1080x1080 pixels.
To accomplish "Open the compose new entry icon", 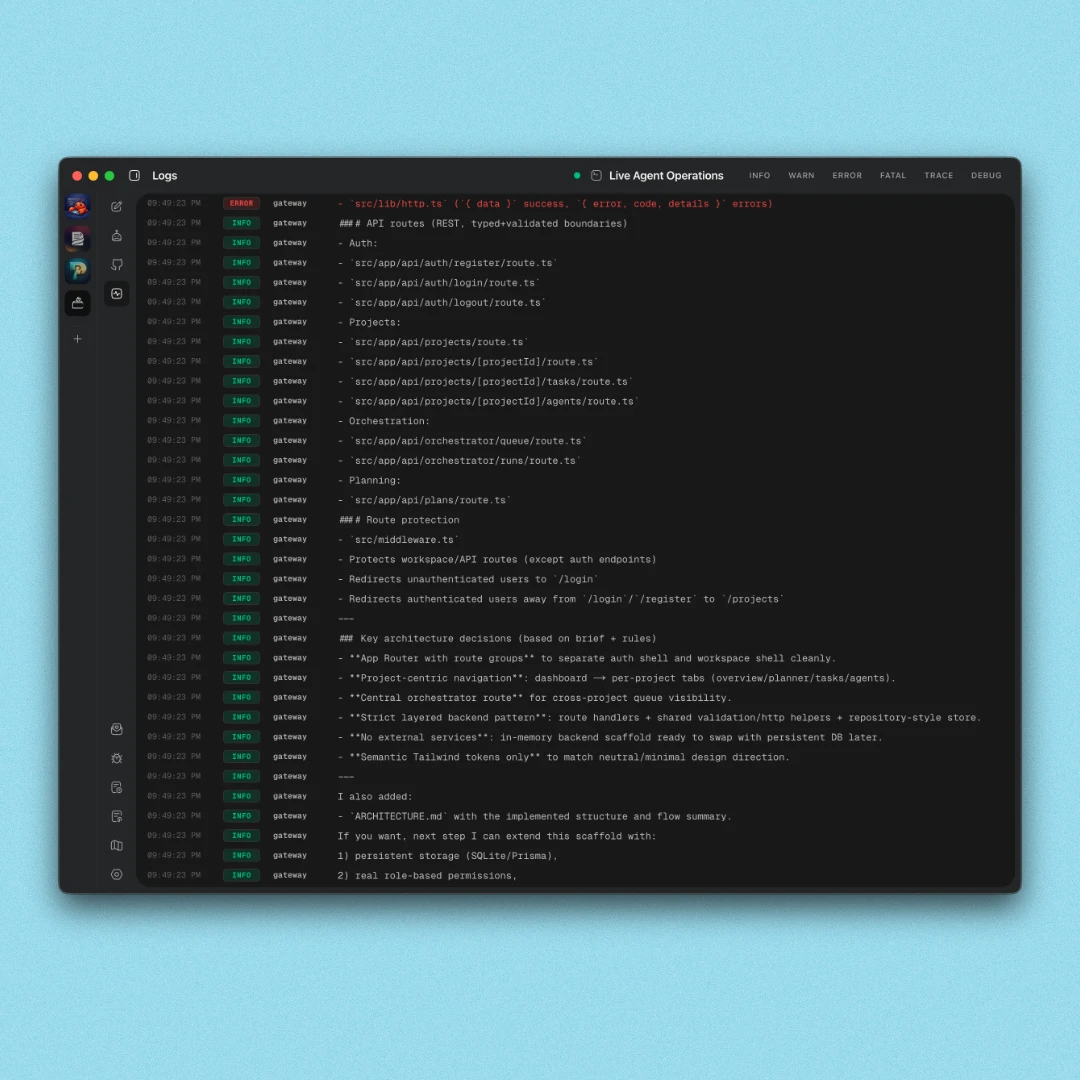I will pyautogui.click(x=117, y=207).
